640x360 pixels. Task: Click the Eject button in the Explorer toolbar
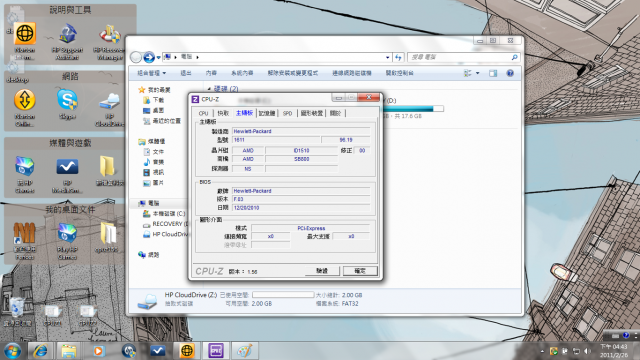pyautogui.click(x=186, y=73)
